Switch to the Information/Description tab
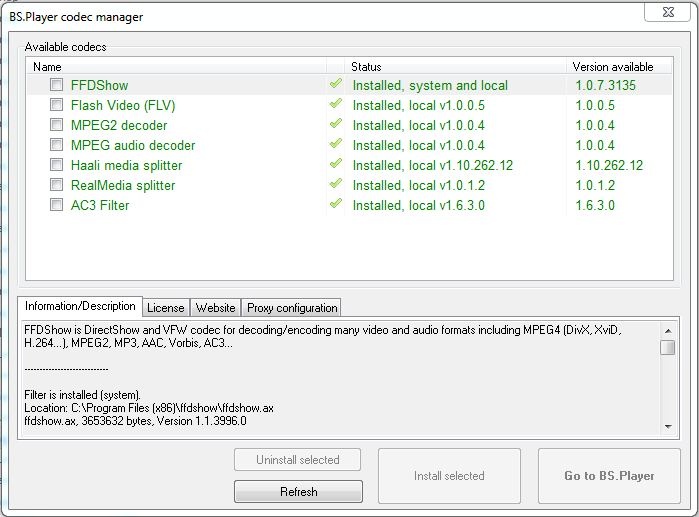 click(80, 306)
